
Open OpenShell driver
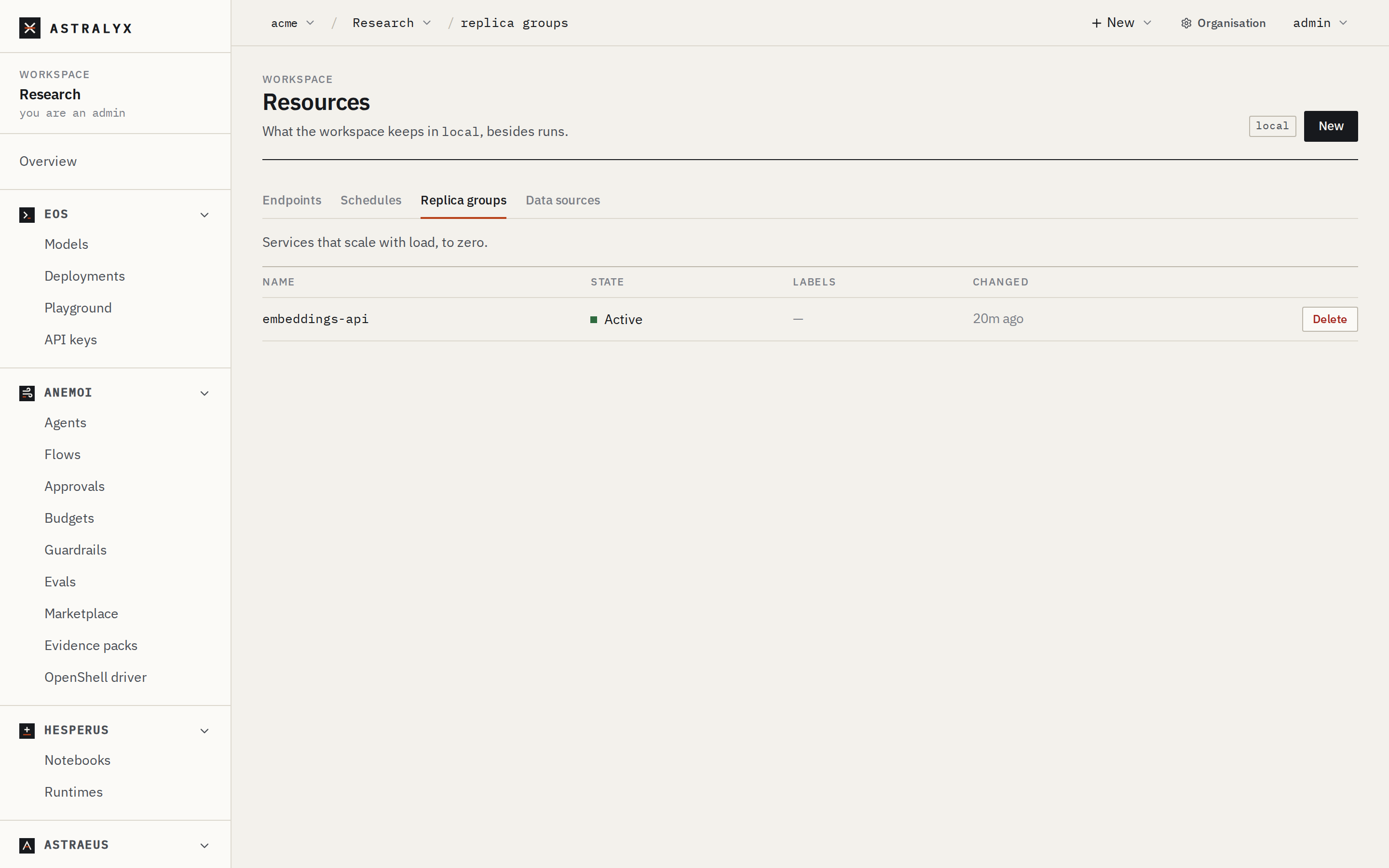tap(96, 678)
